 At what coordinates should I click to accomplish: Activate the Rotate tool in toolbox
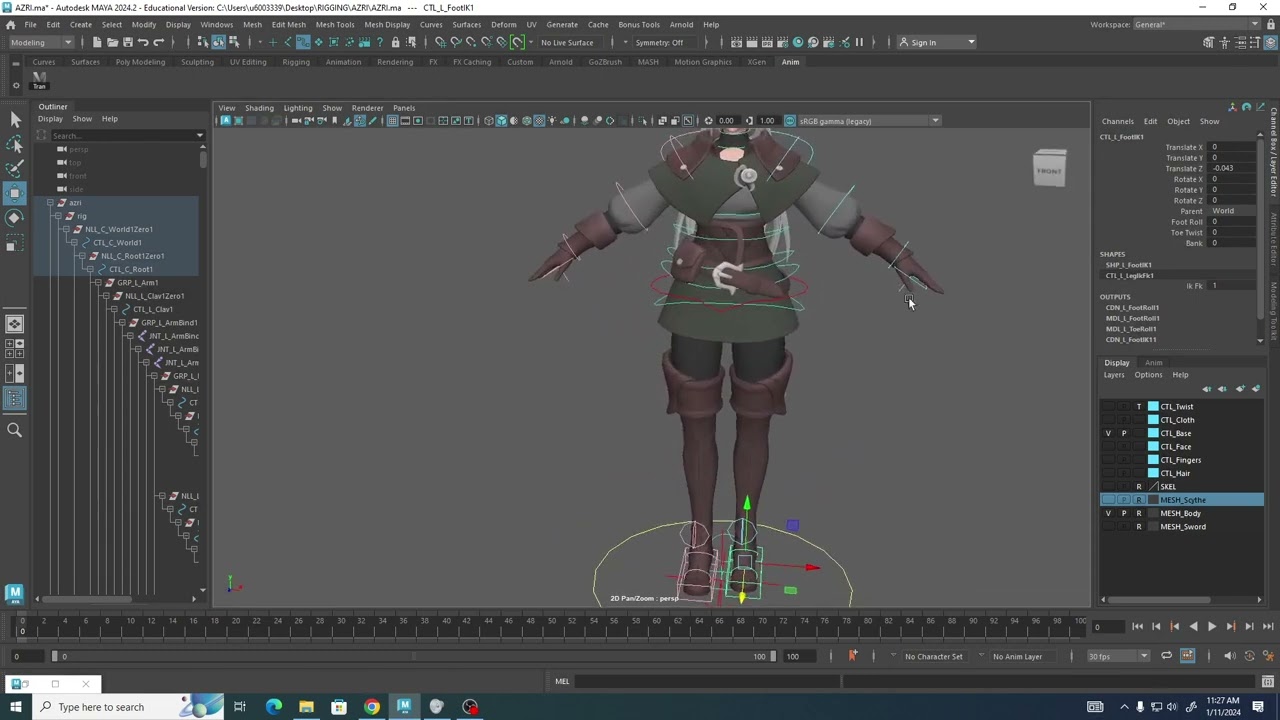[15, 217]
